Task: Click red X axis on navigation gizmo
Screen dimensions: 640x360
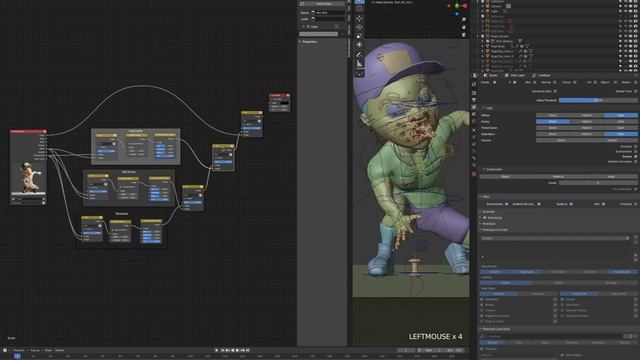Action: [465, 6]
